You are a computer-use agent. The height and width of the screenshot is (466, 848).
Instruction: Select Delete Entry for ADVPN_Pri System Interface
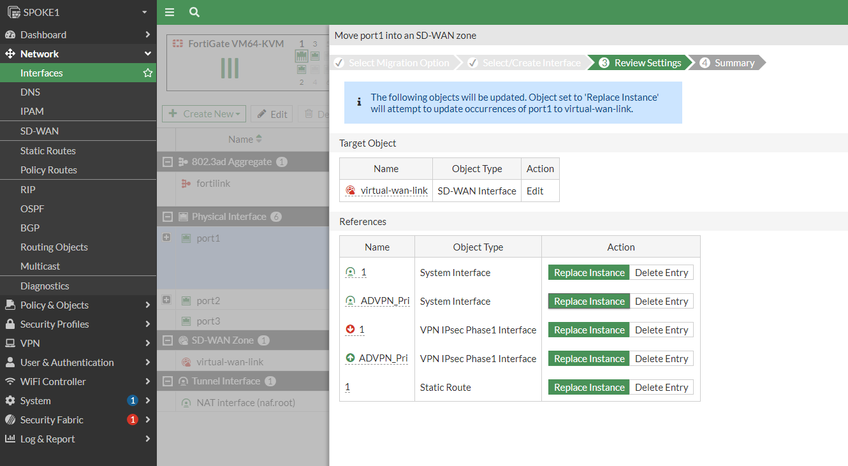[x=661, y=301]
